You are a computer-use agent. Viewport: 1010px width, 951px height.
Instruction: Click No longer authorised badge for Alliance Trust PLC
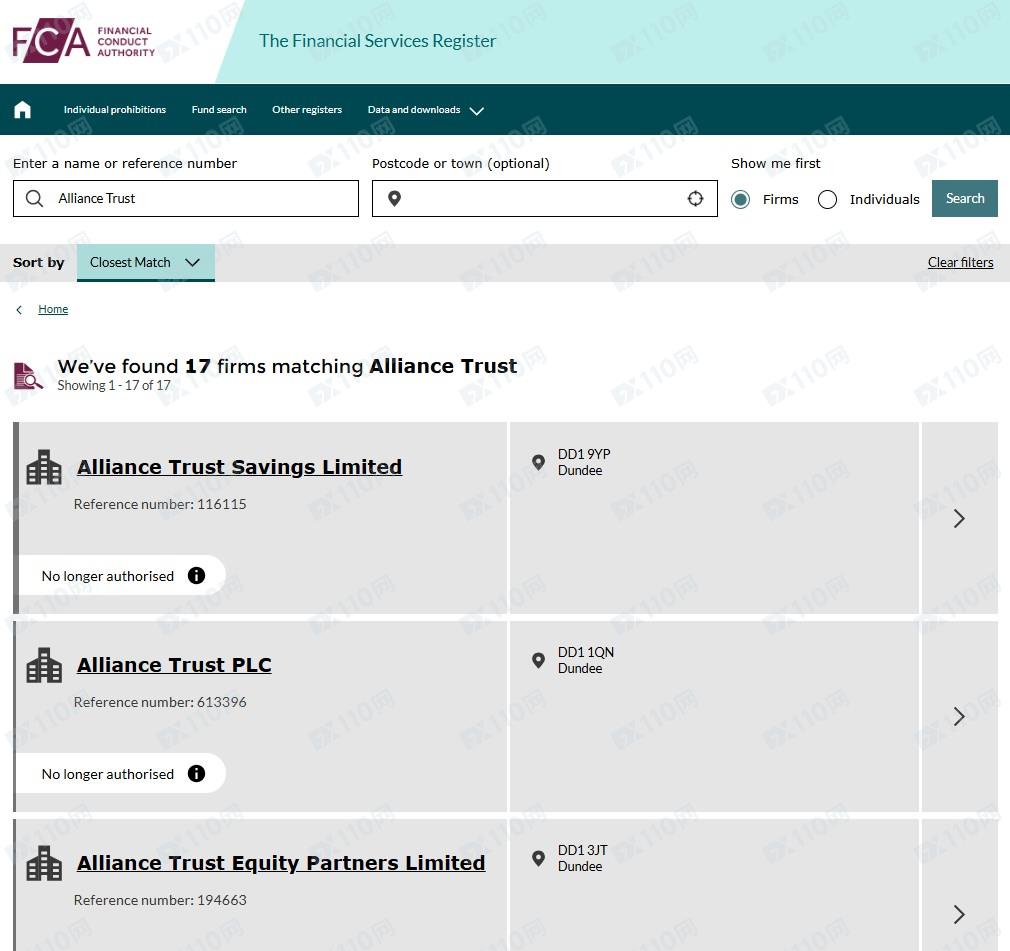click(x=122, y=773)
